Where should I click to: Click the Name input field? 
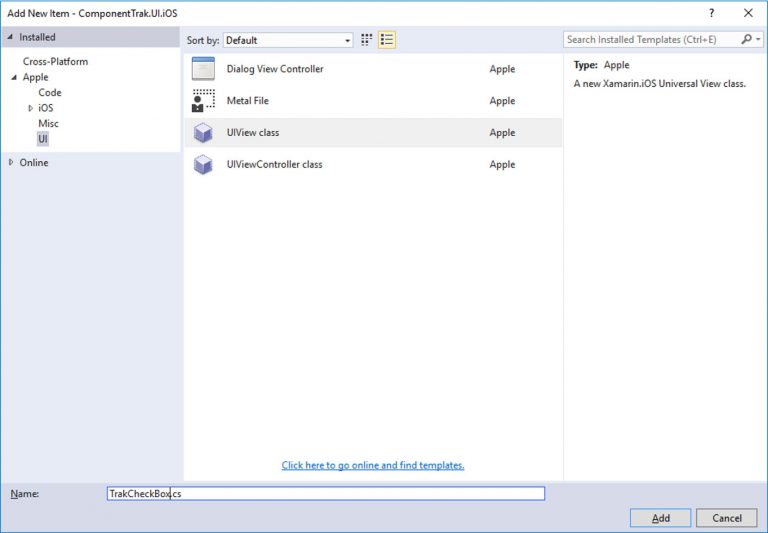(326, 493)
